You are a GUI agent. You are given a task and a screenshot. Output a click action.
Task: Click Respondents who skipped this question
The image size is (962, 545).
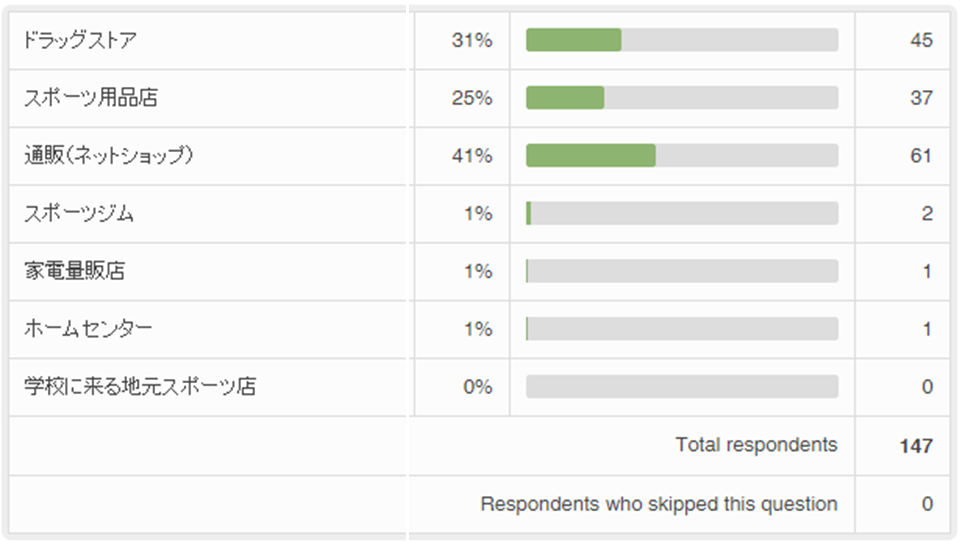658,504
